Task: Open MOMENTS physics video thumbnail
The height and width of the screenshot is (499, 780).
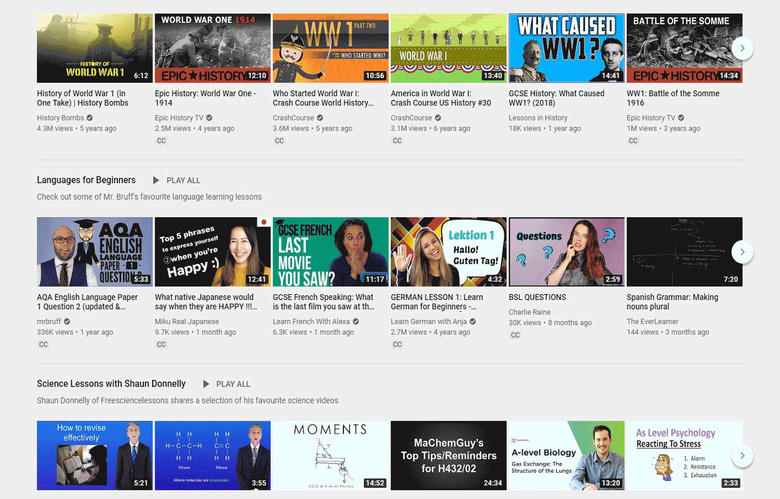Action: click(330, 455)
